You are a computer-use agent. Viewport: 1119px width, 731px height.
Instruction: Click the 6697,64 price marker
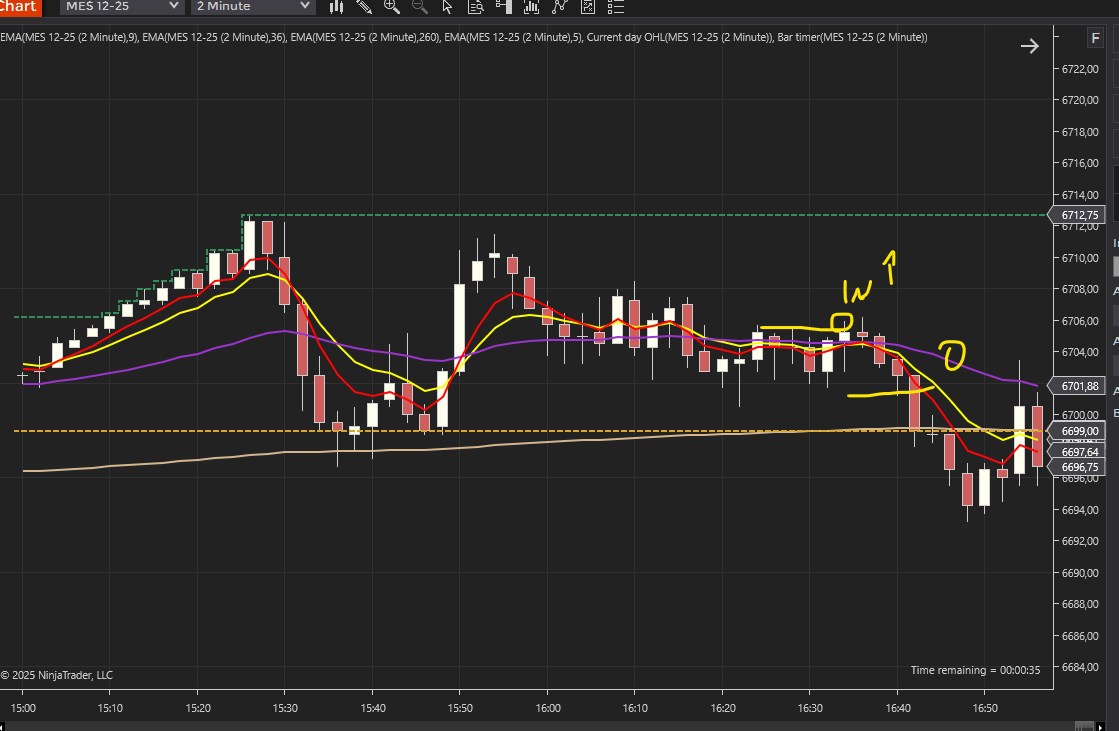tap(1078, 452)
